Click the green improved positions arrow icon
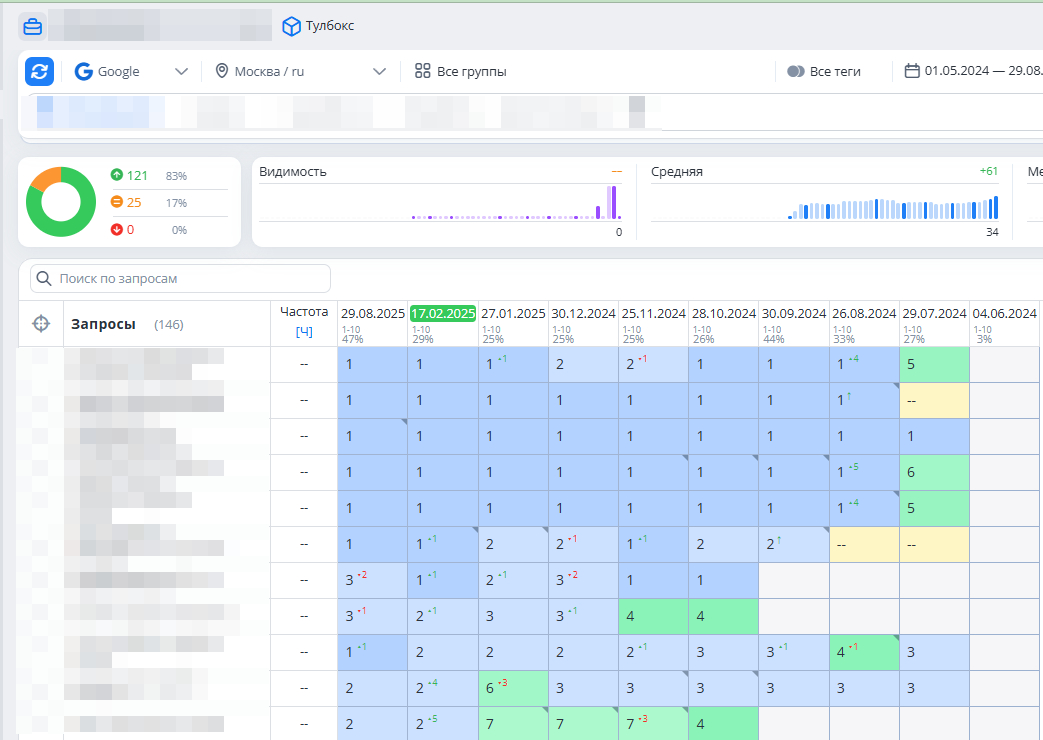The width and height of the screenshot is (1043, 740). 116,174
